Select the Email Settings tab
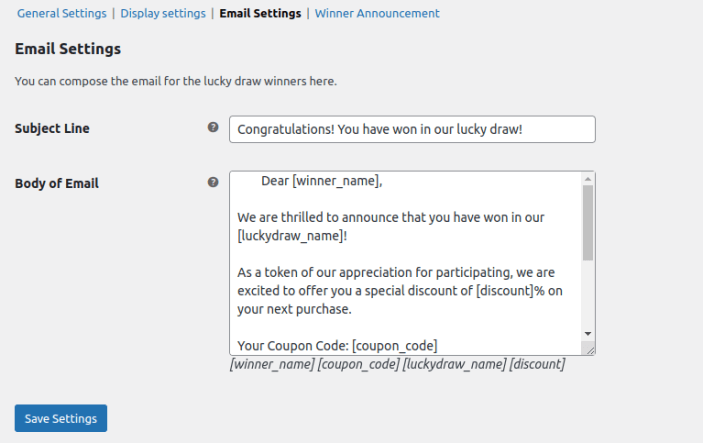This screenshot has height=443, width=703. tap(260, 14)
